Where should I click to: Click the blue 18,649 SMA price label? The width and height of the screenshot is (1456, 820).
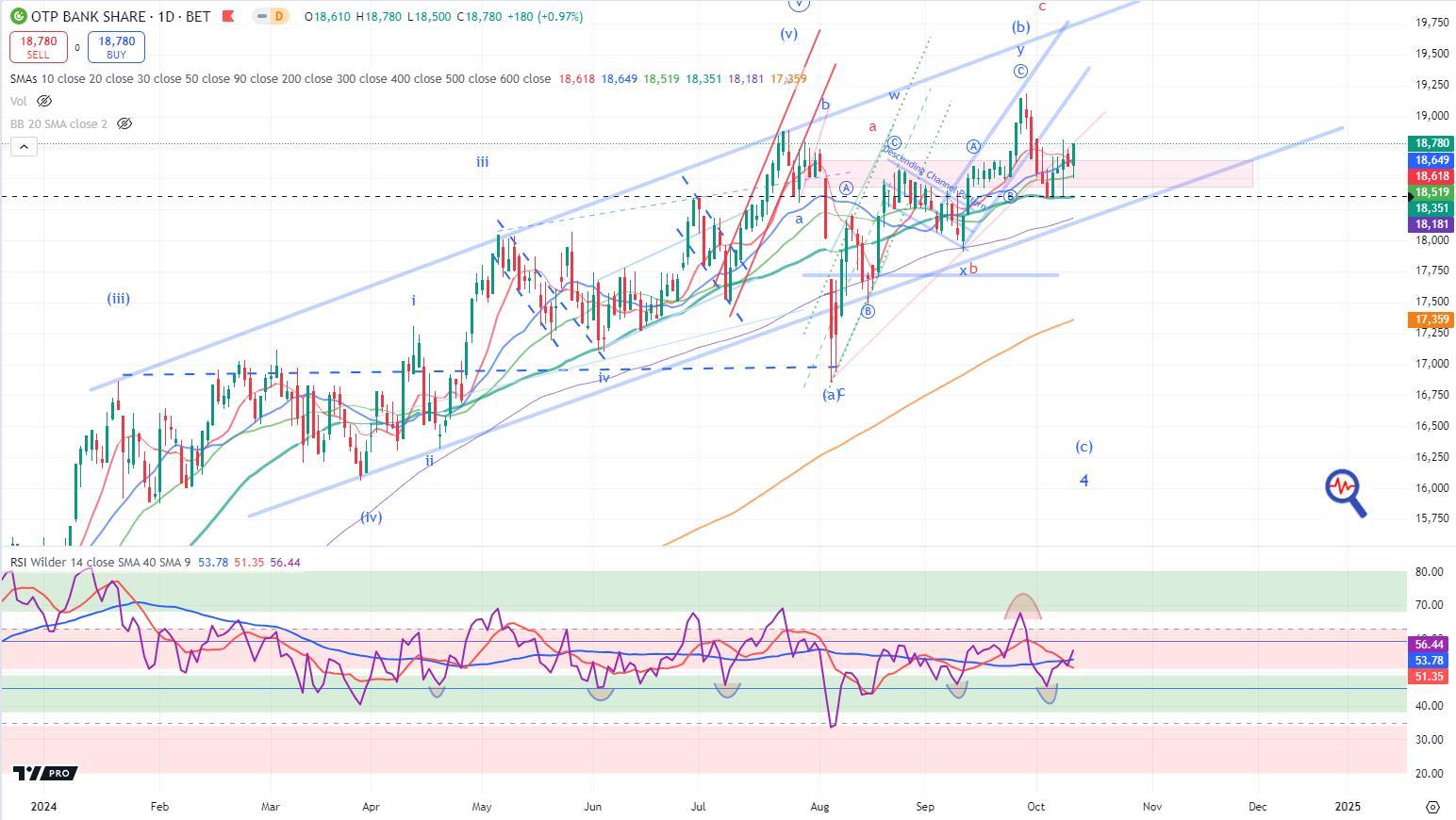[x=1432, y=160]
